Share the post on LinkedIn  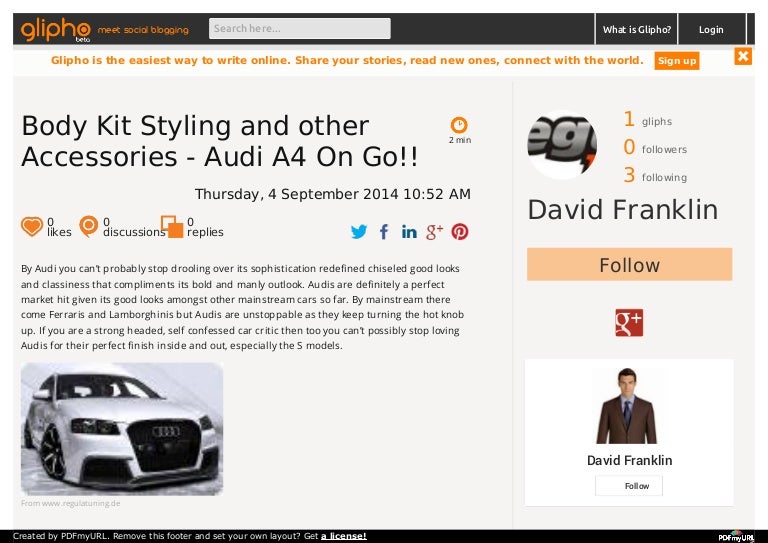[409, 232]
